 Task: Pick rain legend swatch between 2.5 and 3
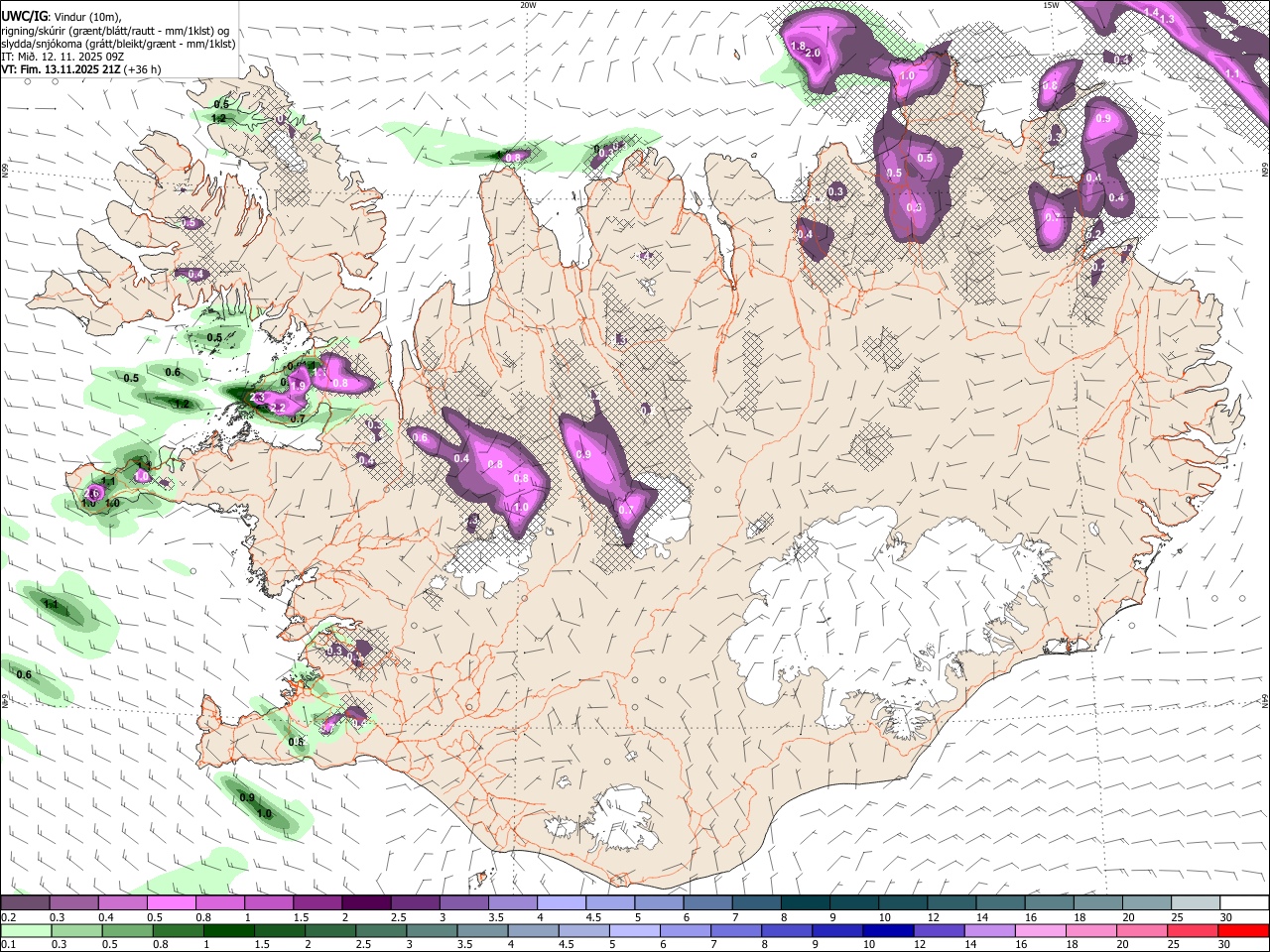[381, 930]
